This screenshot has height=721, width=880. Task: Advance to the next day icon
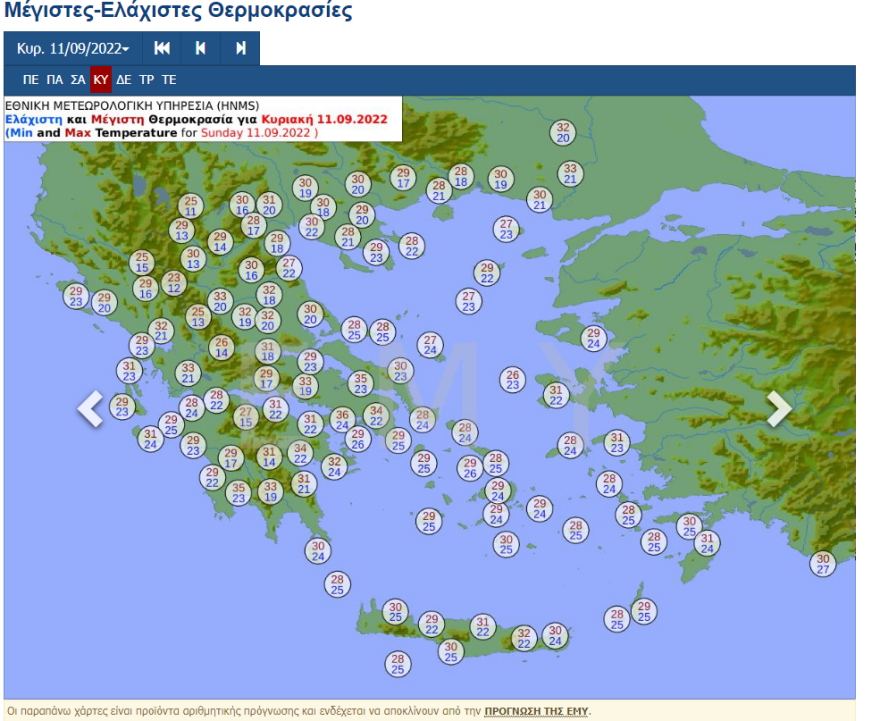pos(240,48)
